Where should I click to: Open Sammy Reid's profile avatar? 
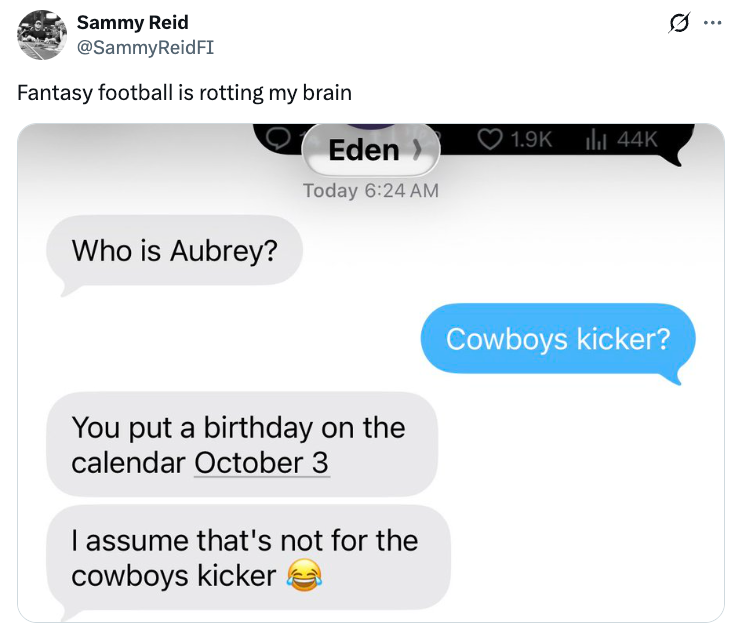pos(42,35)
